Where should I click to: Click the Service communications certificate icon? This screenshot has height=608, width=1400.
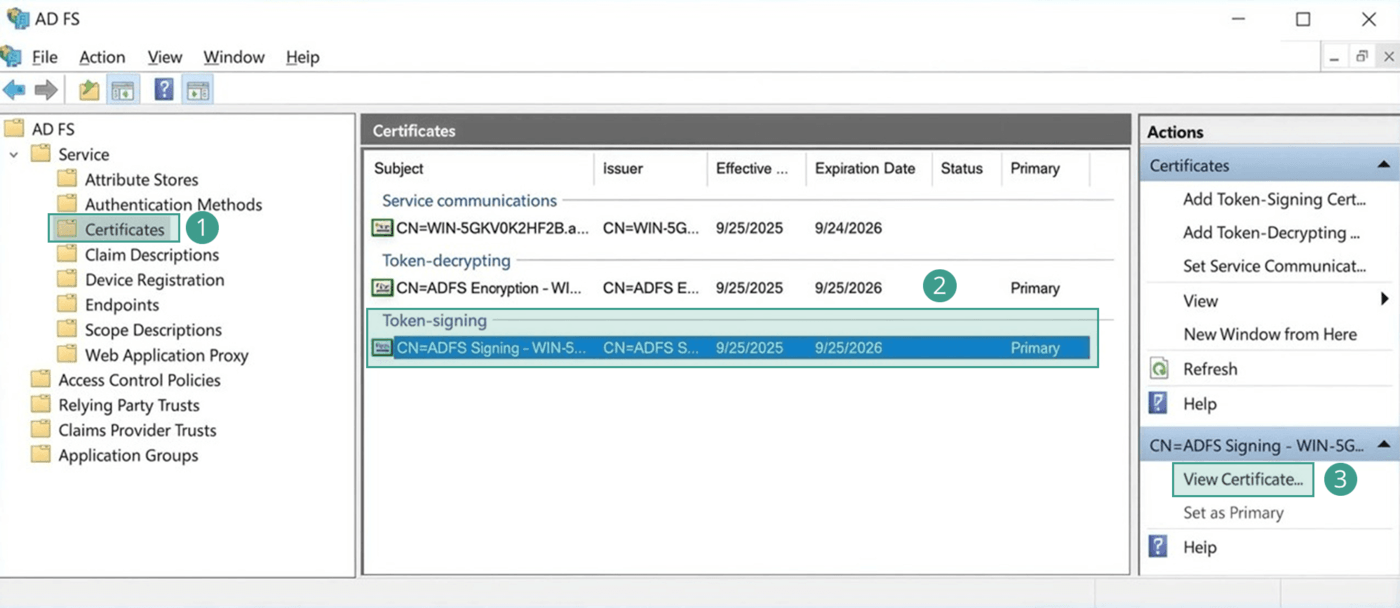tap(382, 228)
